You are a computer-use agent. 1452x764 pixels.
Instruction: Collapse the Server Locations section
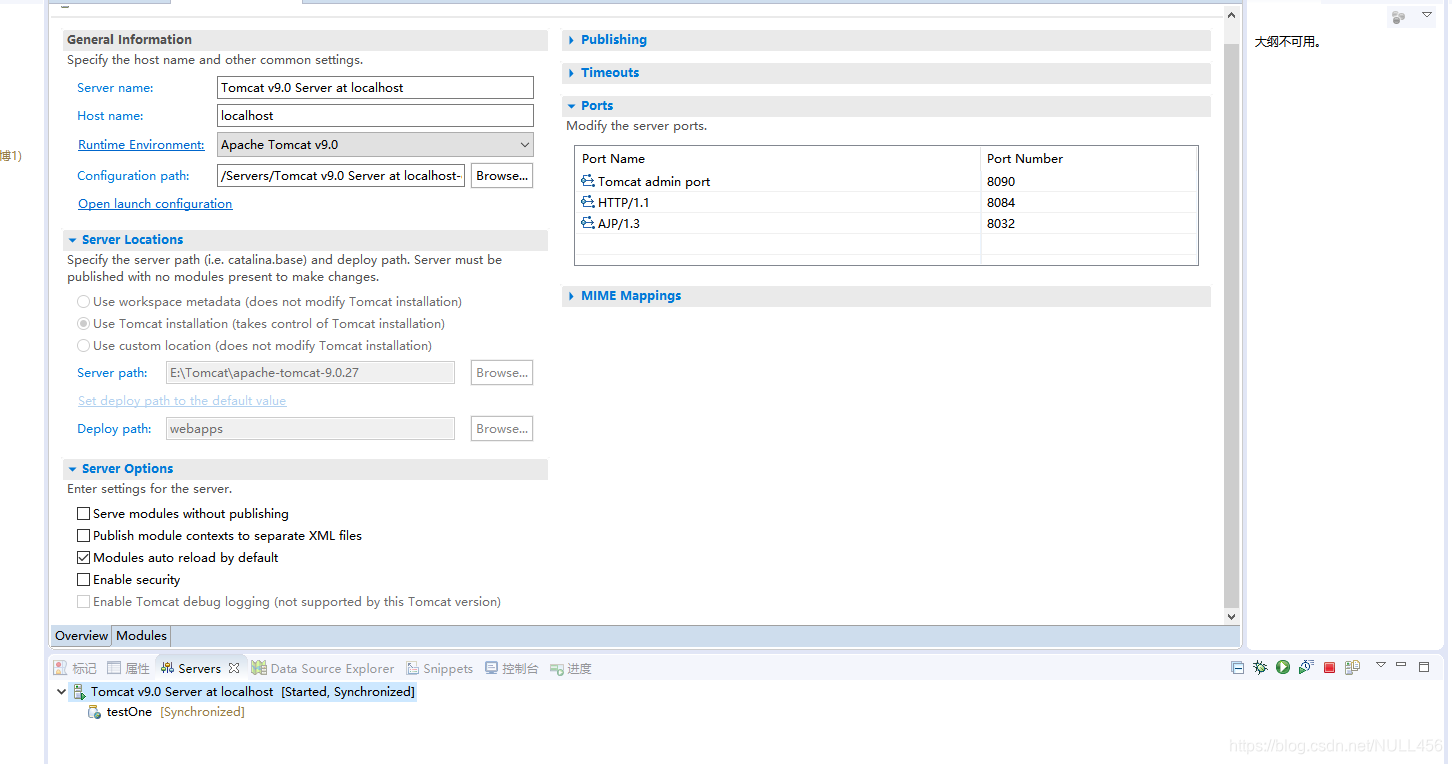click(x=73, y=240)
